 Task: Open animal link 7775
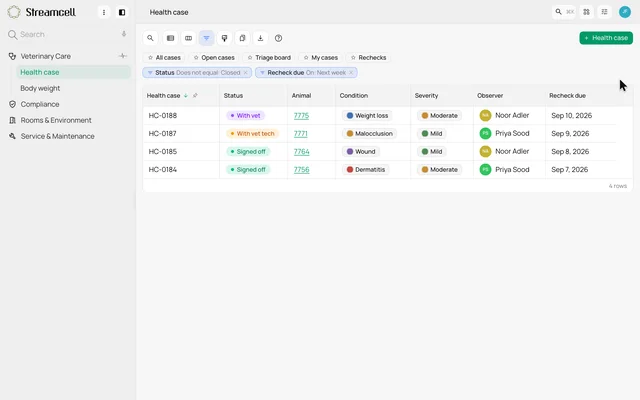tap(301, 116)
